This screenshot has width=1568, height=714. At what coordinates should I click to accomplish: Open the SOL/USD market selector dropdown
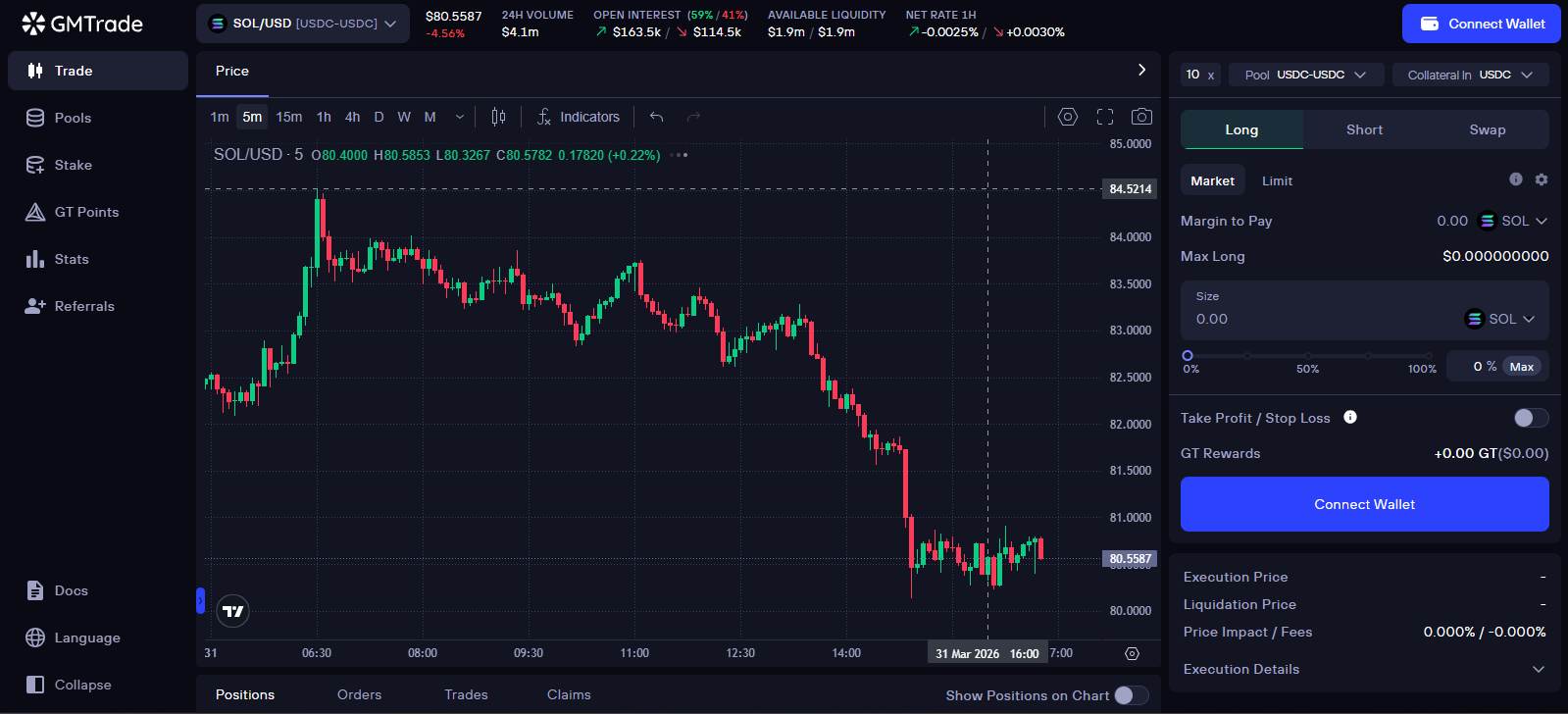[302, 24]
